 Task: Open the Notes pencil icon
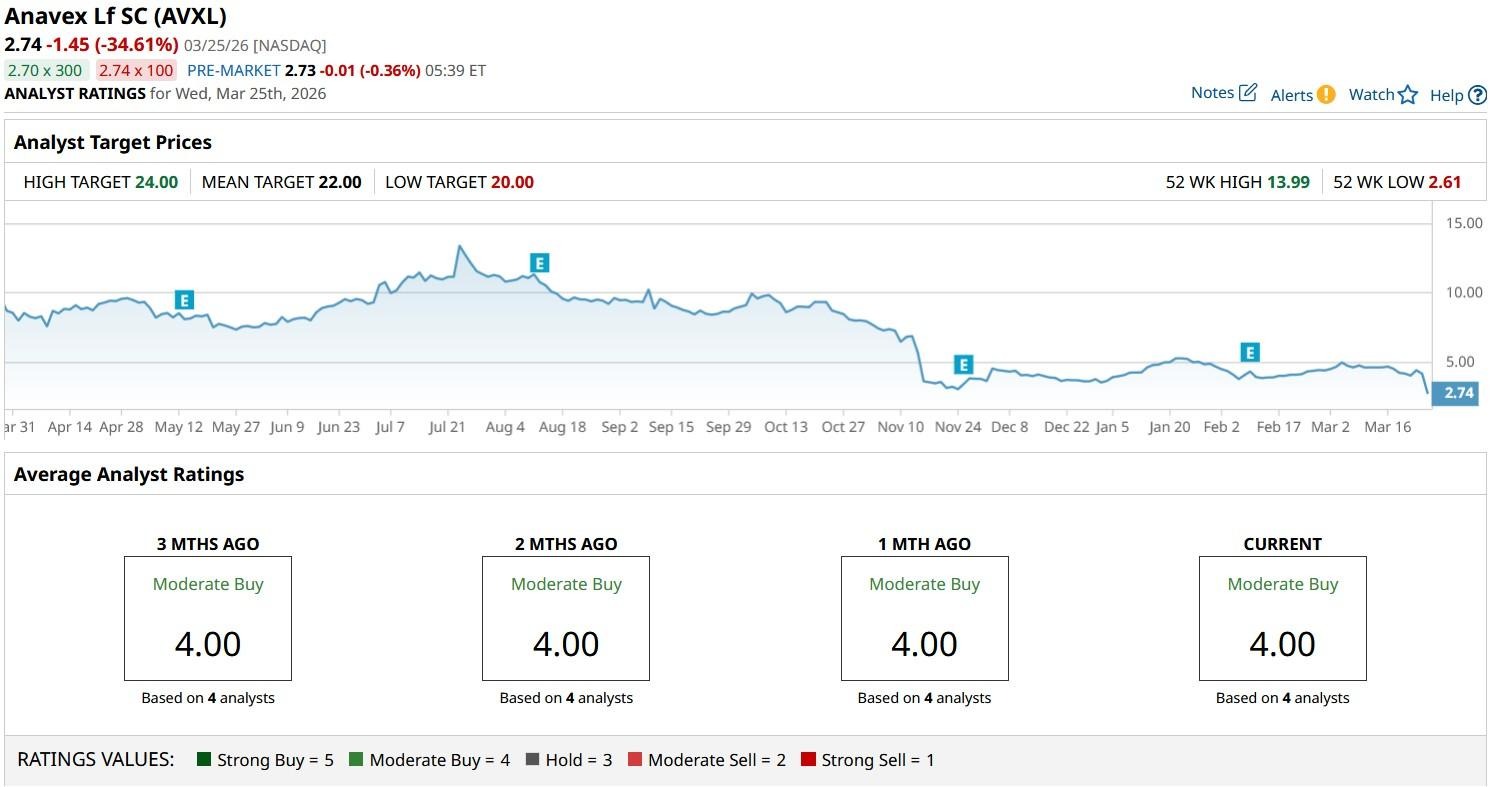(x=1247, y=93)
